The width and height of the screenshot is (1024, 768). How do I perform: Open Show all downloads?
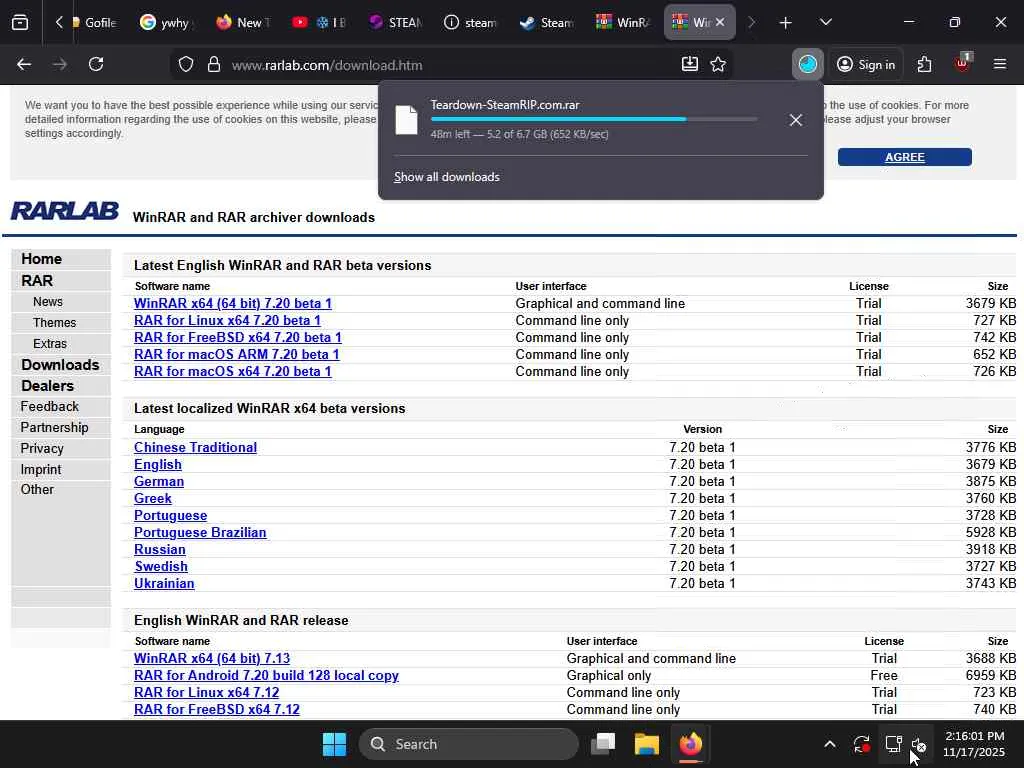click(447, 177)
